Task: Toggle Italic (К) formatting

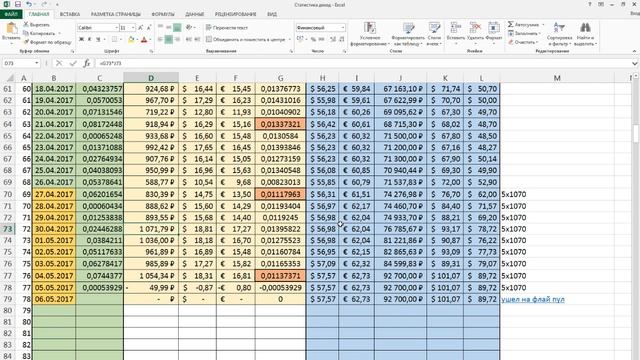Action: point(89,39)
